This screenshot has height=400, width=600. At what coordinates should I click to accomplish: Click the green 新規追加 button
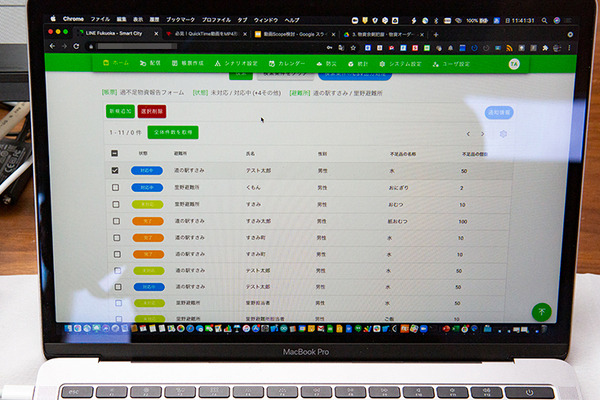pos(120,111)
